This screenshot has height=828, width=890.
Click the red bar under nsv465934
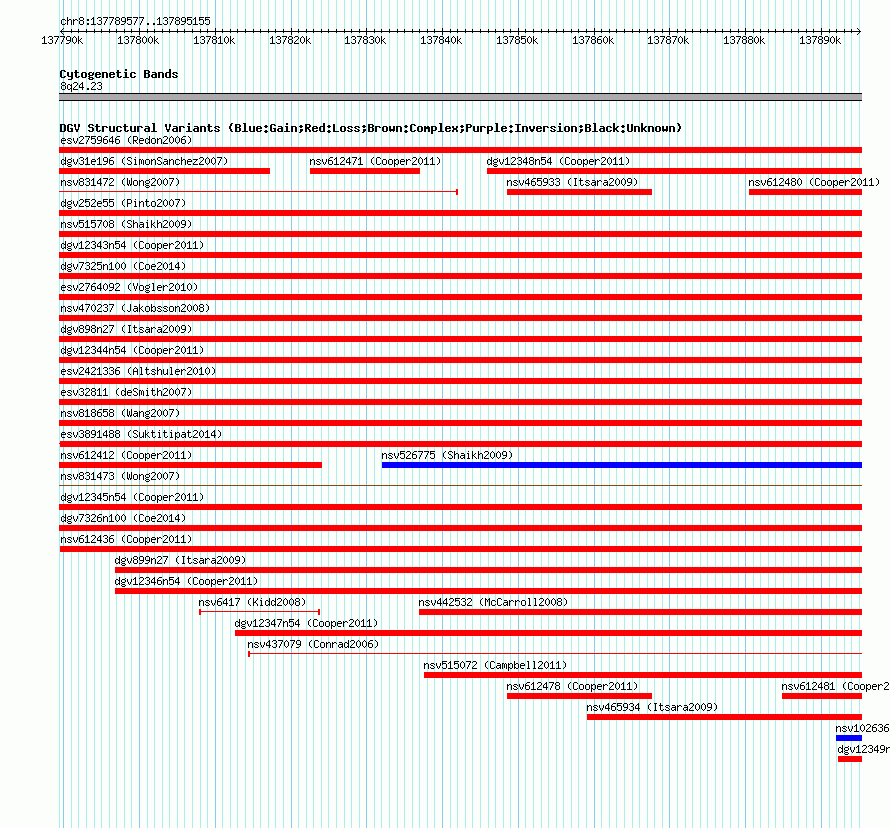[x=724, y=717]
